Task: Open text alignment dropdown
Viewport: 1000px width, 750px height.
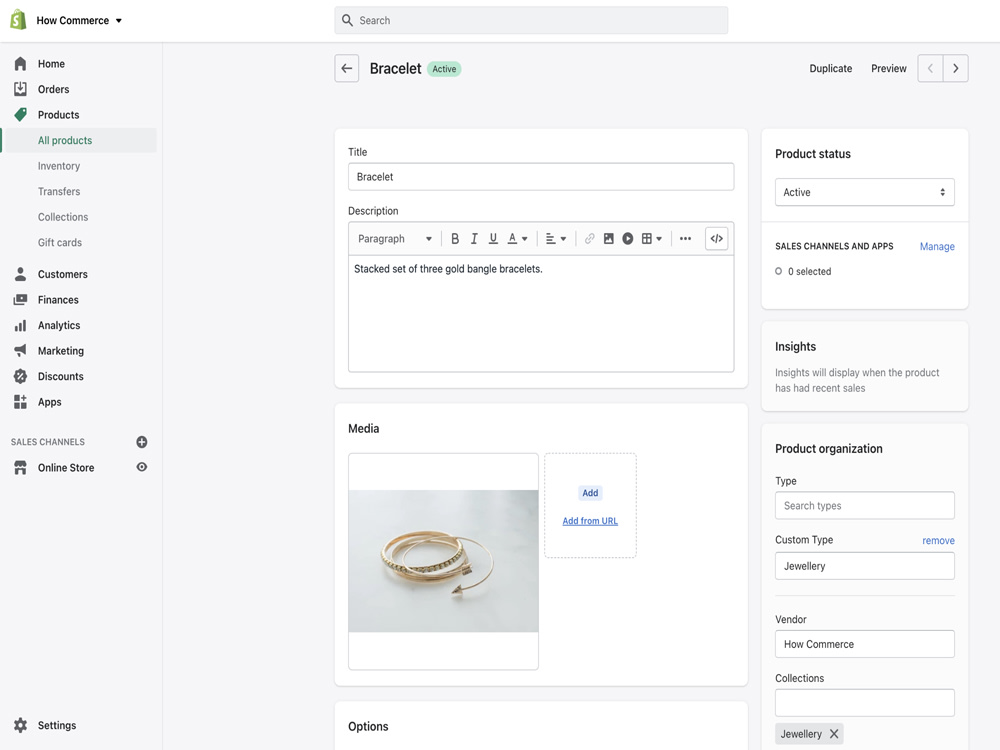Action: click(555, 239)
